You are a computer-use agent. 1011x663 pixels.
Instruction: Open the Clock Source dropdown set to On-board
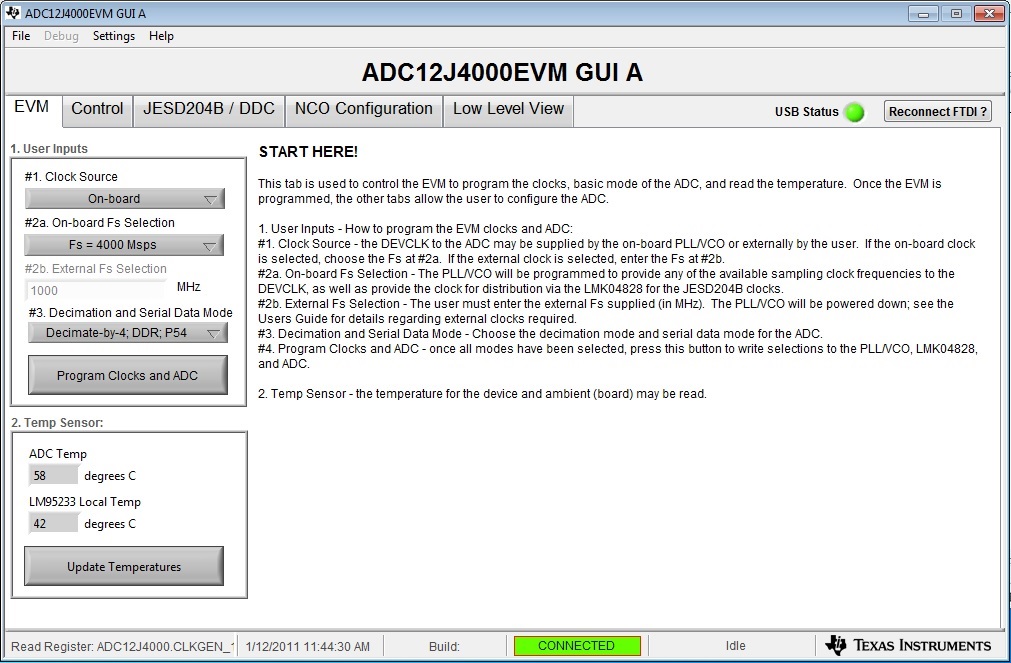(124, 199)
